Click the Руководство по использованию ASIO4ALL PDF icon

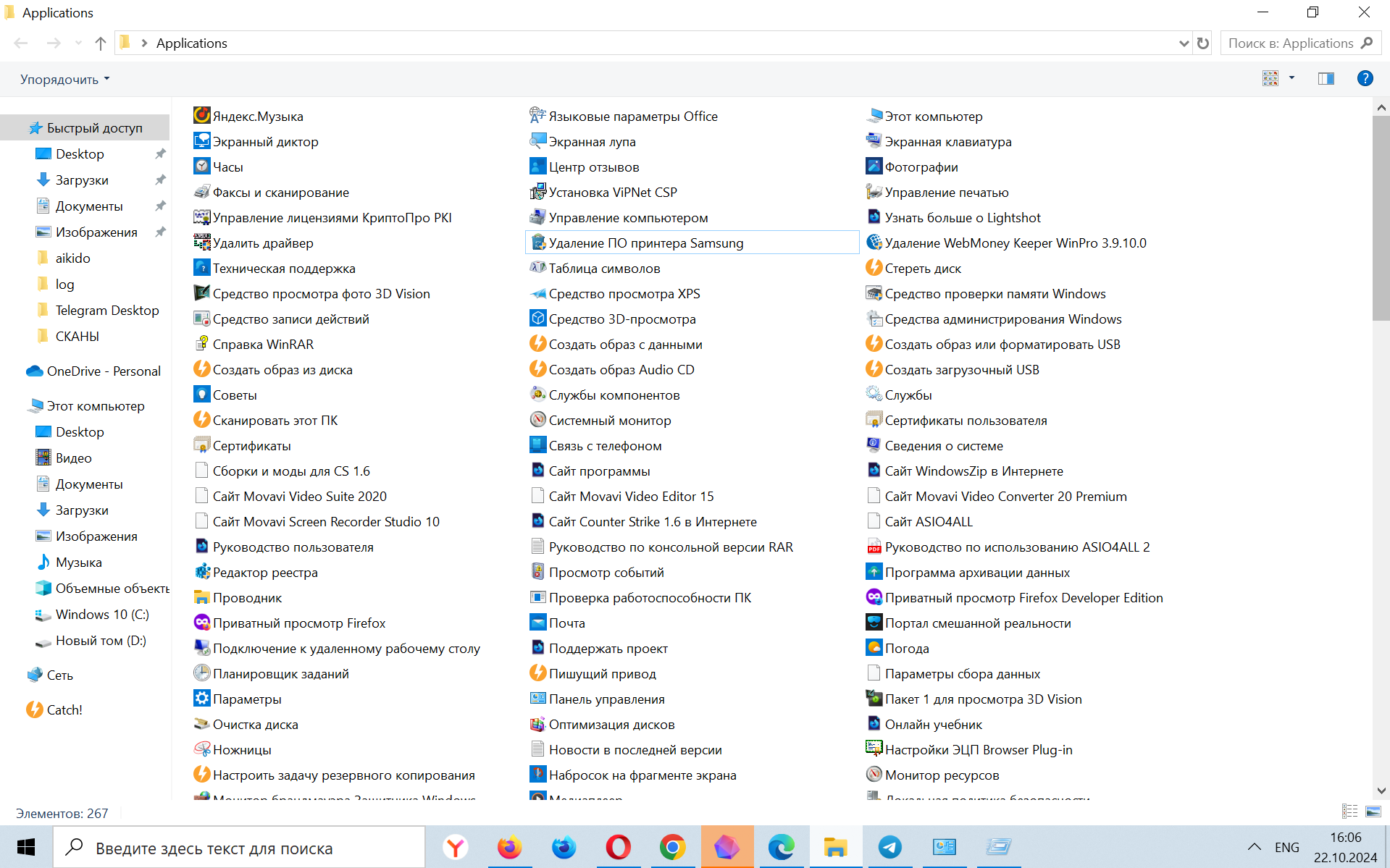[x=874, y=546]
